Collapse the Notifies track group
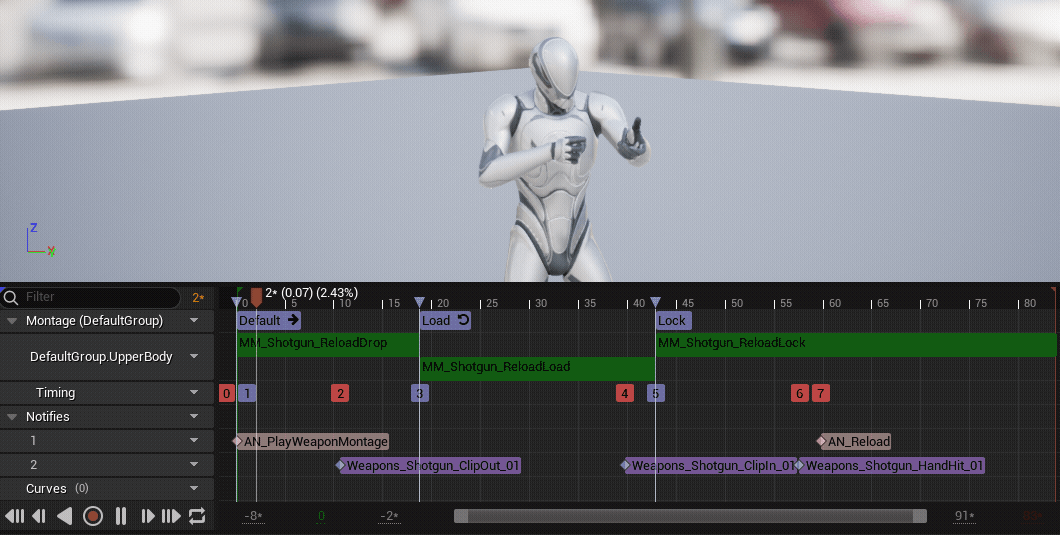This screenshot has width=1060, height=535. 12,417
